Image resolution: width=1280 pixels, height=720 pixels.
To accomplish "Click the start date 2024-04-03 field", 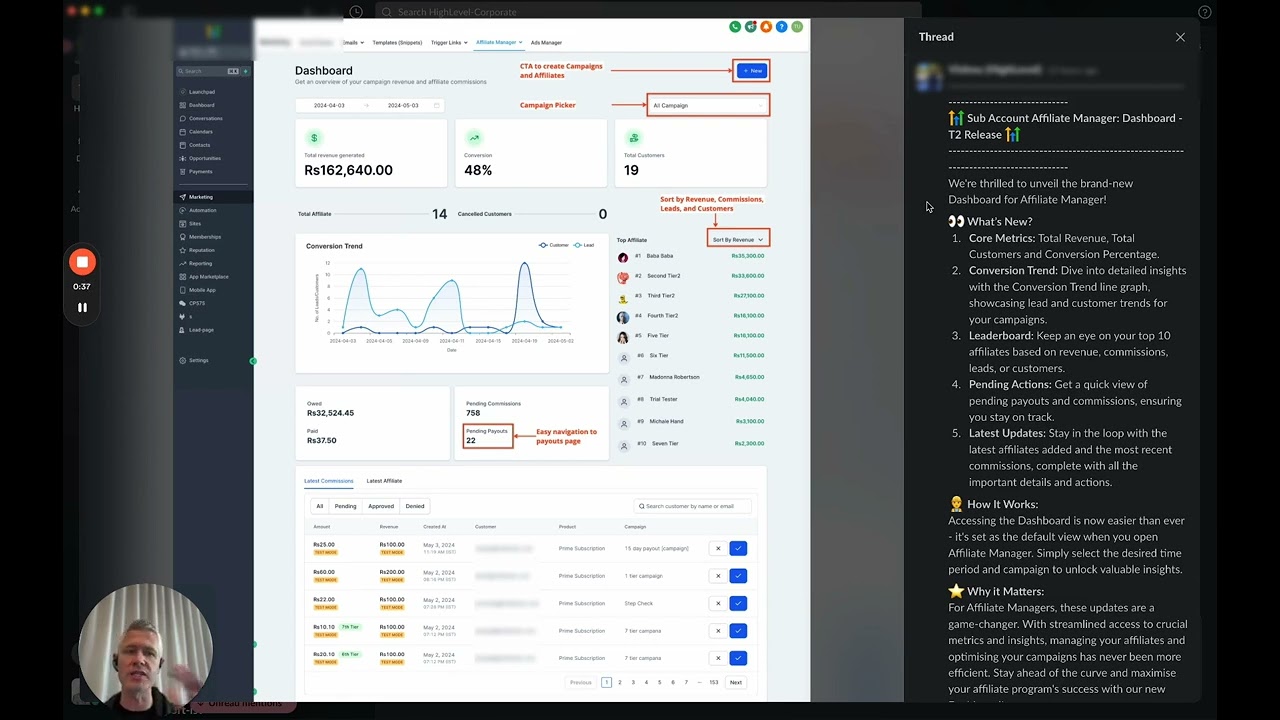I will tap(329, 105).
